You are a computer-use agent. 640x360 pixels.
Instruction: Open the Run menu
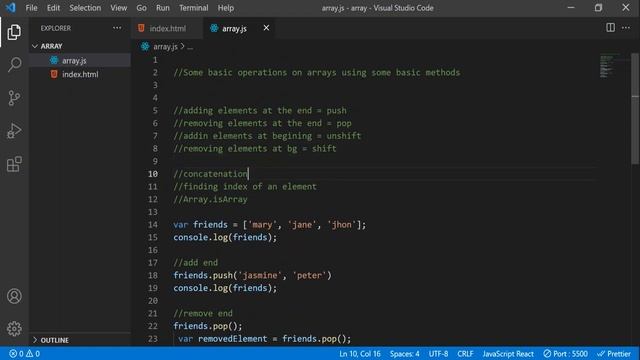tap(162, 8)
